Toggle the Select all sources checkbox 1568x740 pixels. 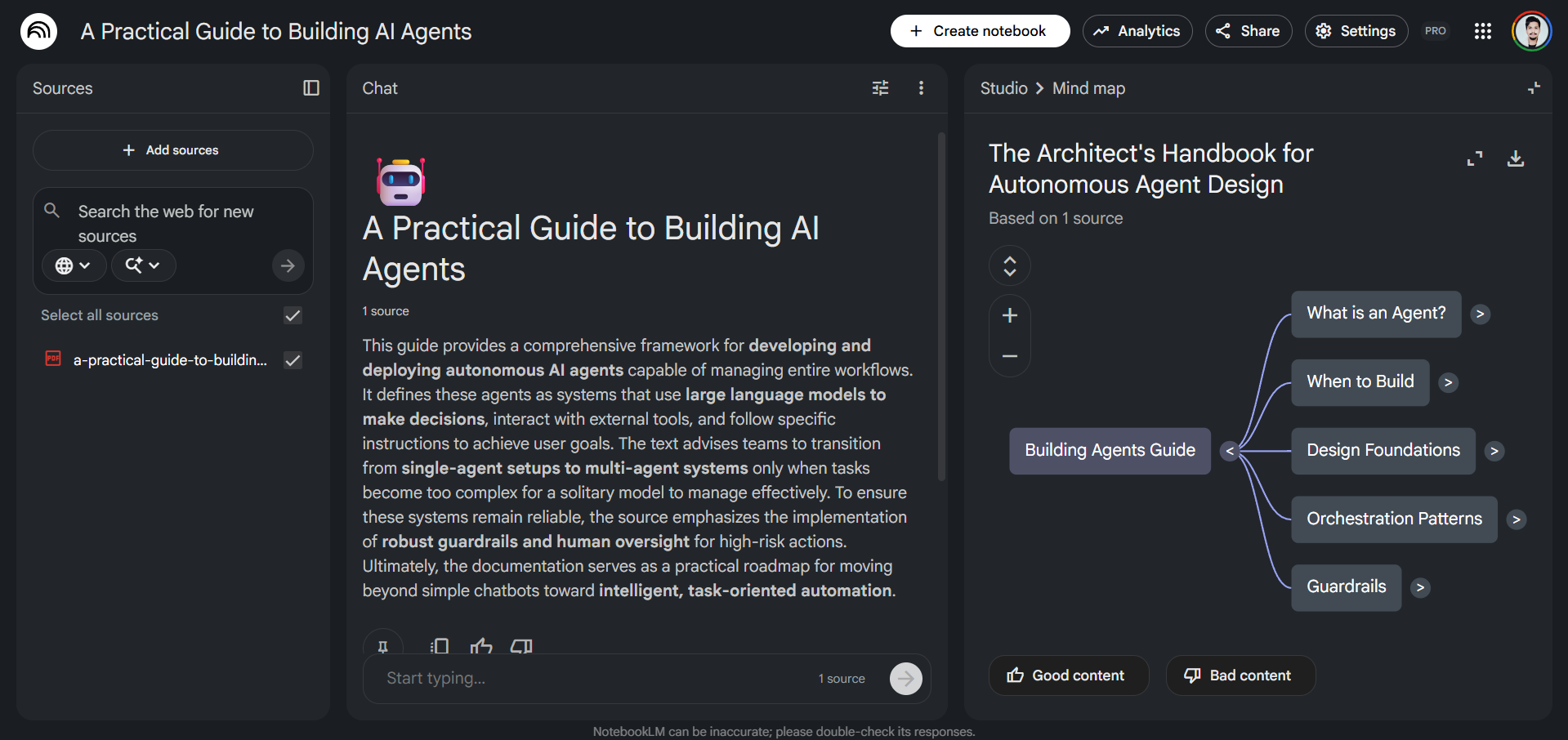pos(293,315)
